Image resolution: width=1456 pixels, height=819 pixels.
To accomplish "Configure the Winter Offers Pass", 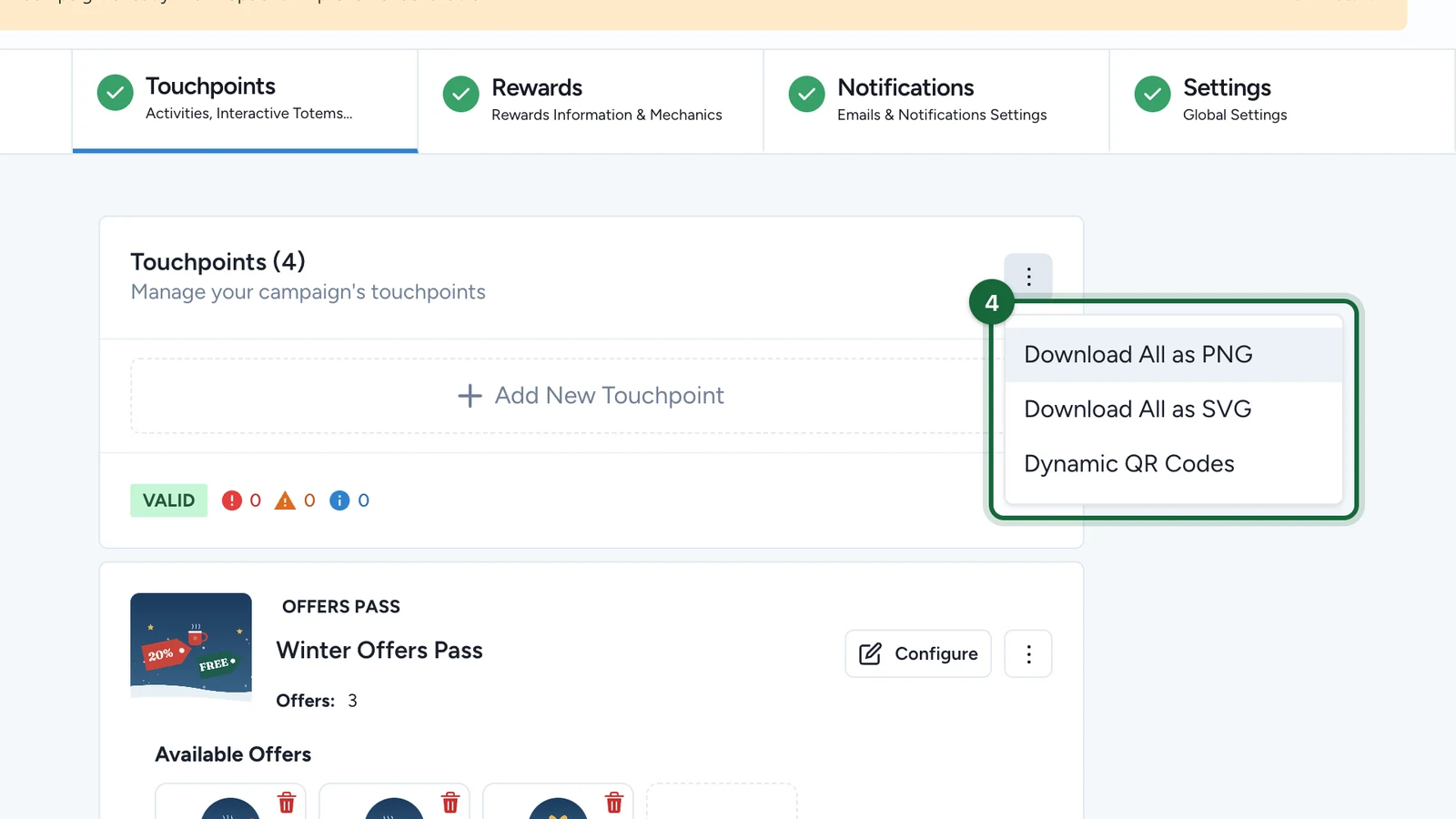I will [918, 653].
